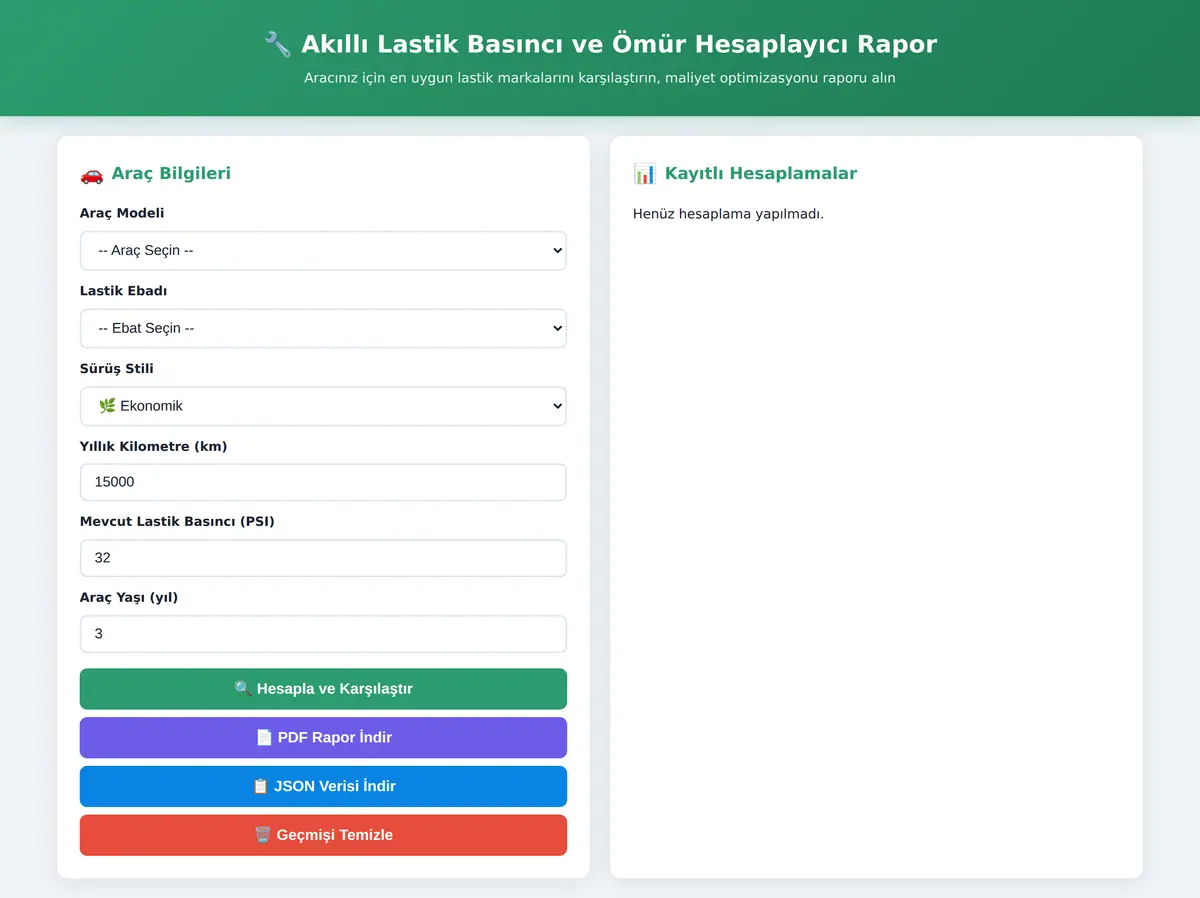
Task: Click the wrench icon in the header
Action: (x=277, y=44)
